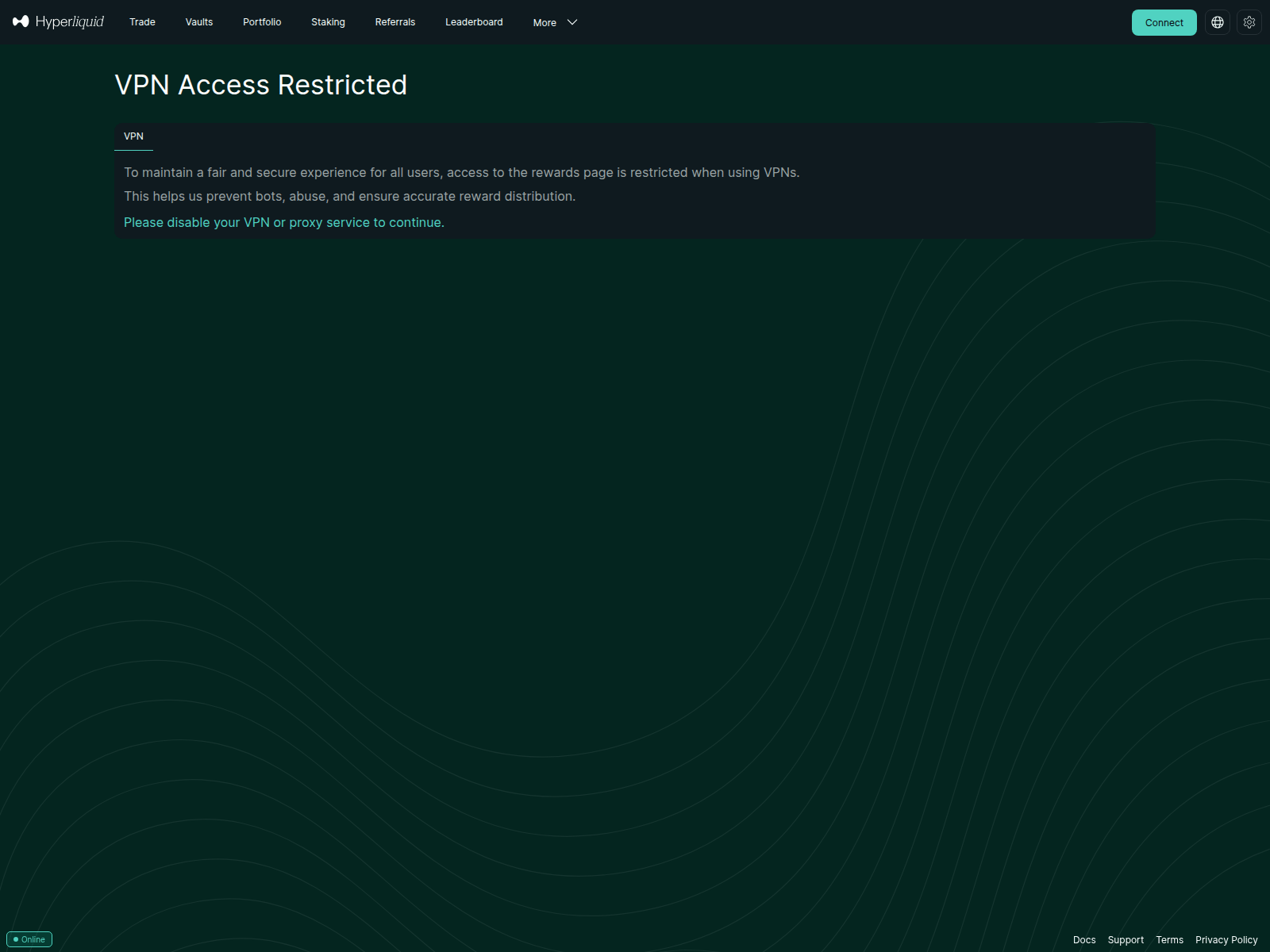Open the language globe icon
The width and height of the screenshot is (1270, 952).
pyautogui.click(x=1218, y=22)
